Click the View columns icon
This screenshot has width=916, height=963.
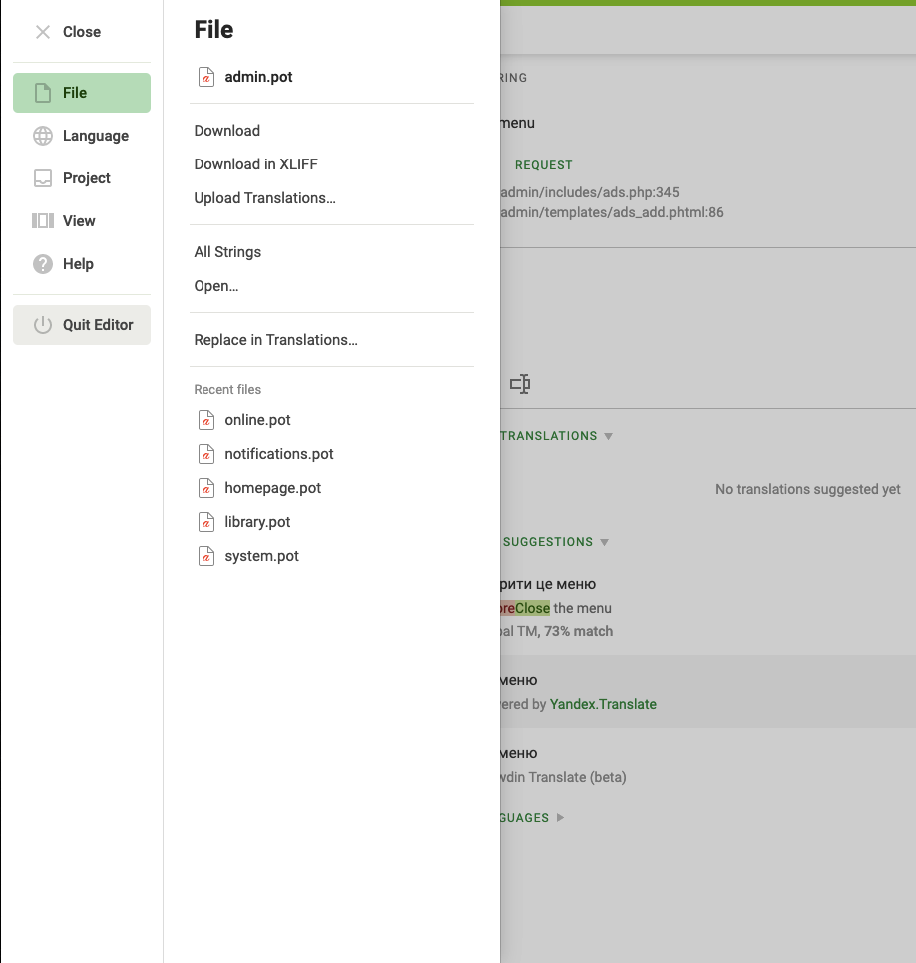point(43,221)
